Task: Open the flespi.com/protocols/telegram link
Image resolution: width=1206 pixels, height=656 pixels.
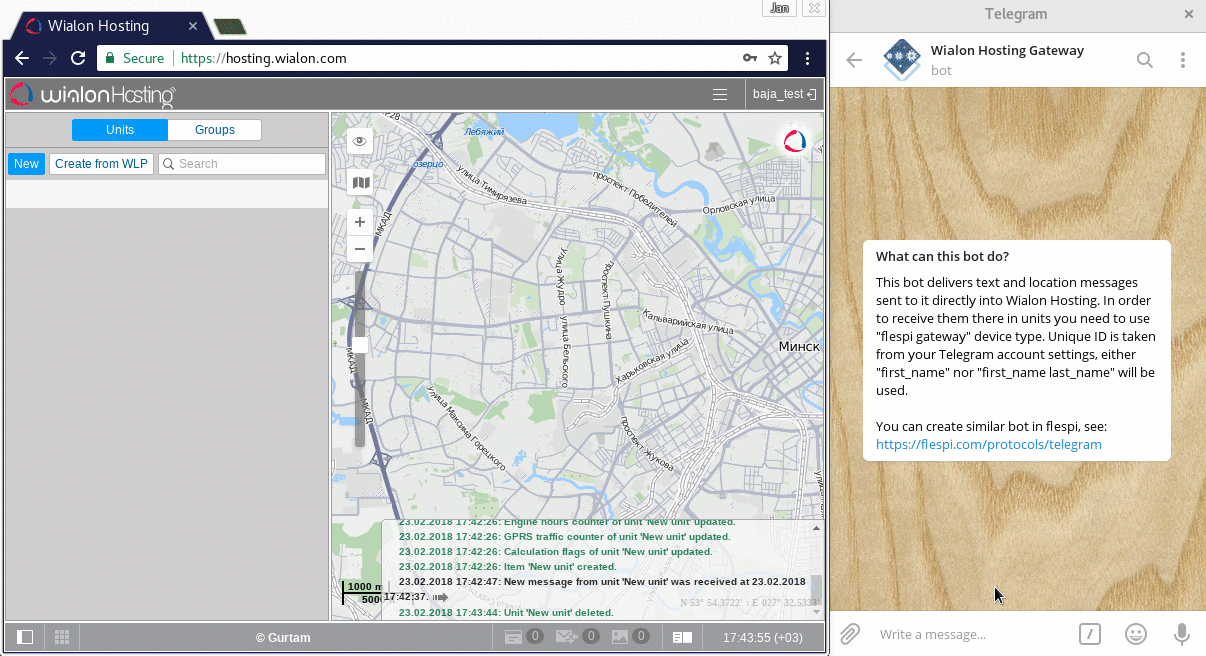Action: coord(989,444)
